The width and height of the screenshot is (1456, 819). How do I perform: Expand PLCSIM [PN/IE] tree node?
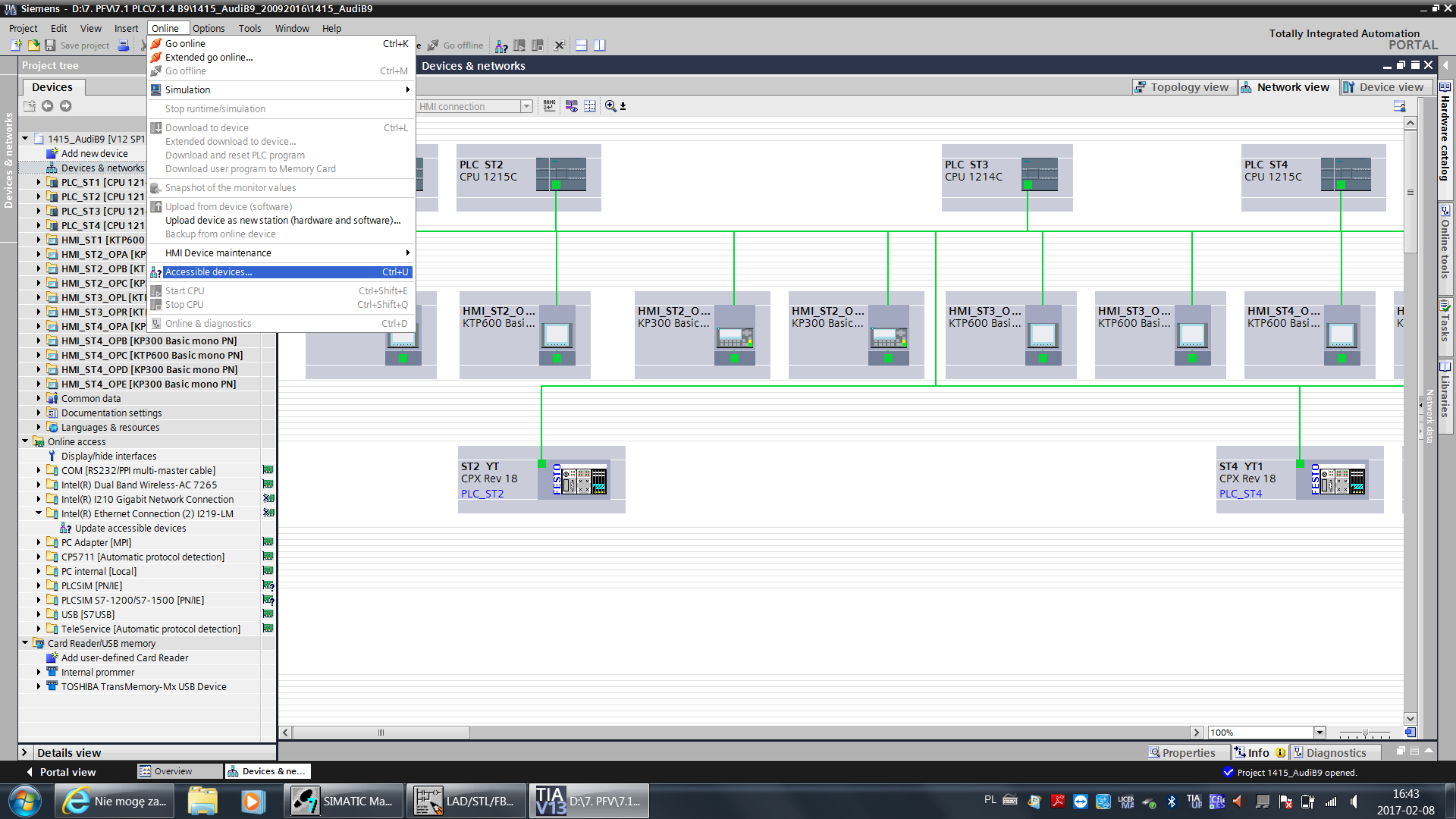(39, 585)
